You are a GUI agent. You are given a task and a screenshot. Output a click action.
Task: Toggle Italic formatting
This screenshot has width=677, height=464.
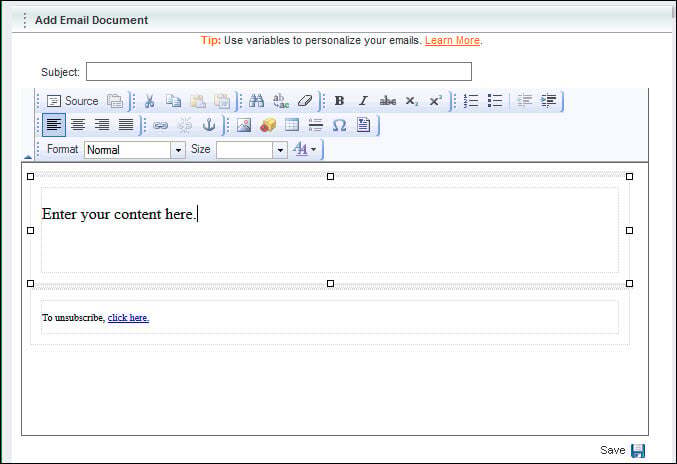tap(363, 101)
